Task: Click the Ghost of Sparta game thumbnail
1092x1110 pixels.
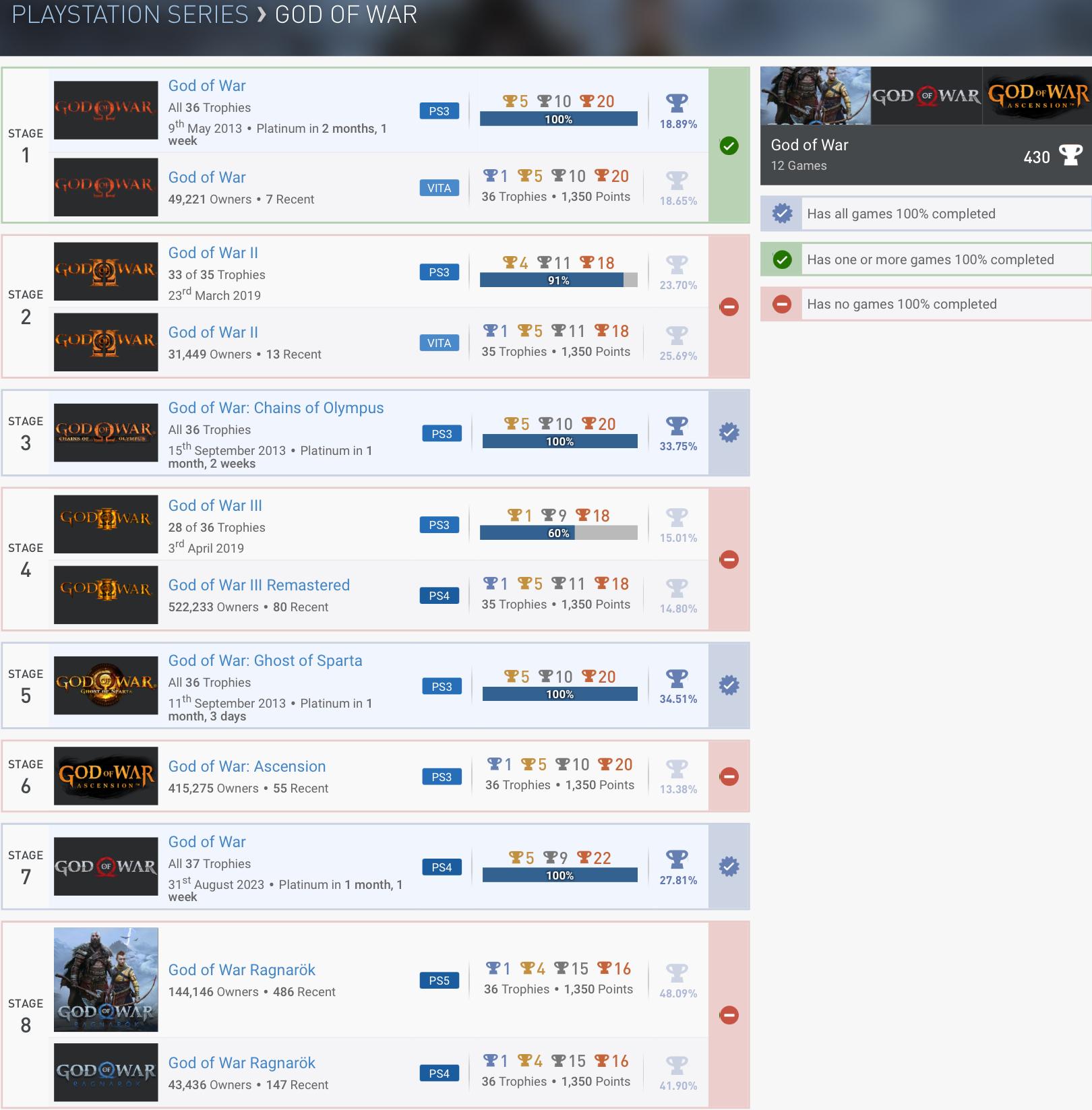Action: coord(106,685)
